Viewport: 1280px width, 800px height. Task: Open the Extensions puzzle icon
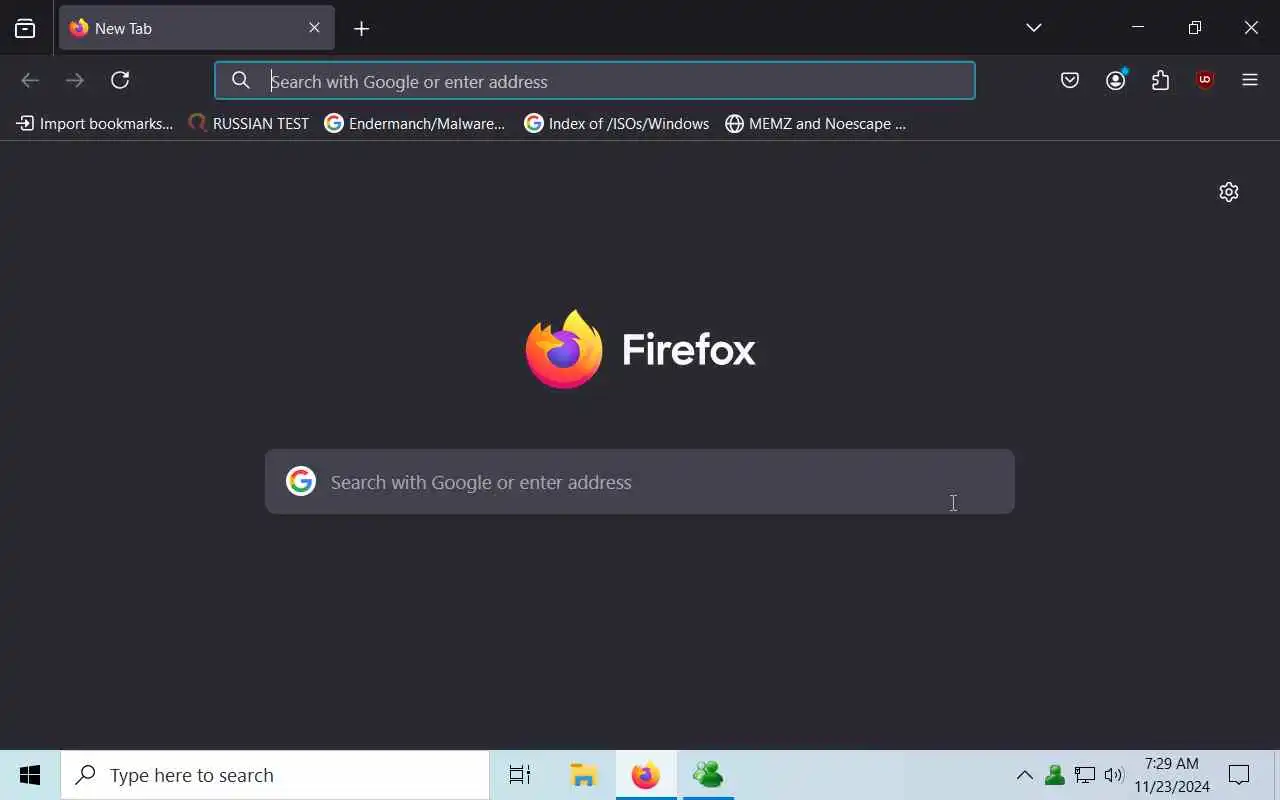click(1160, 81)
